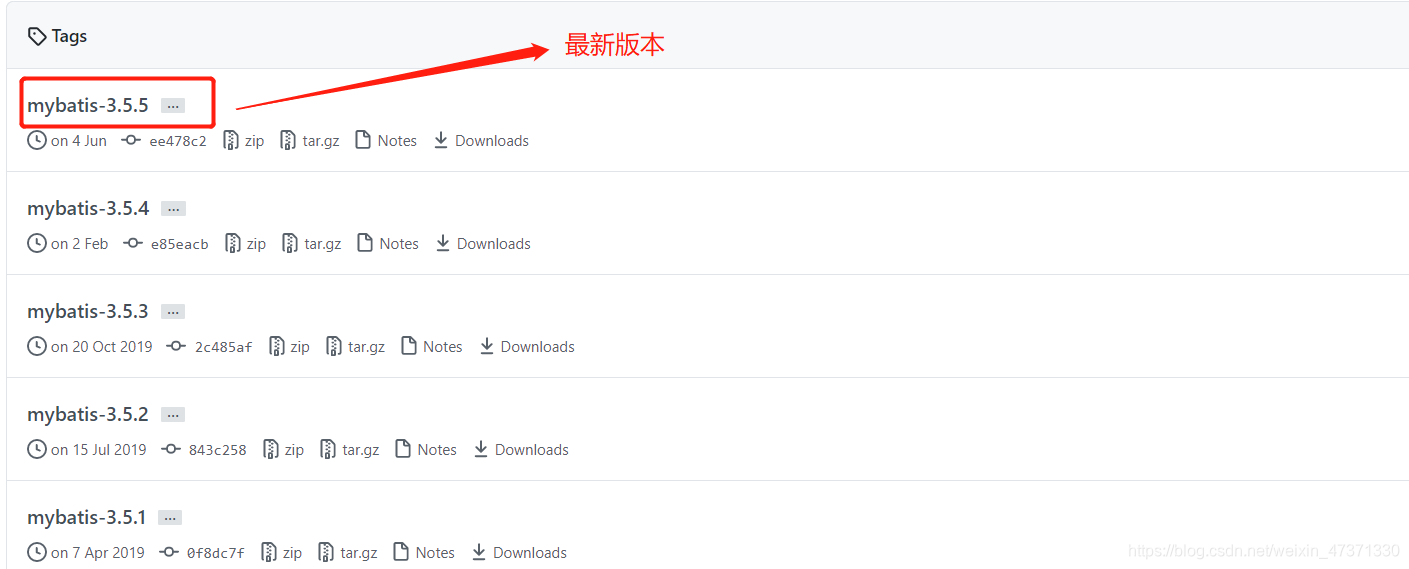Click commit icon beside 843c258
This screenshot has height=569, width=1409.
tap(171, 450)
